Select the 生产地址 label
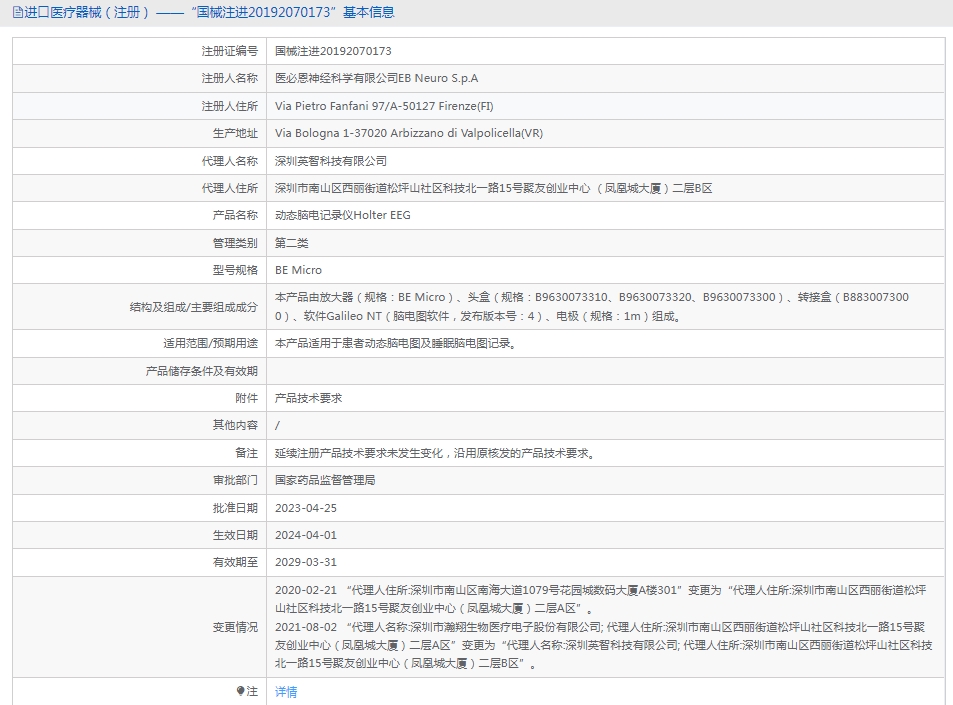The image size is (953, 705). 235,133
